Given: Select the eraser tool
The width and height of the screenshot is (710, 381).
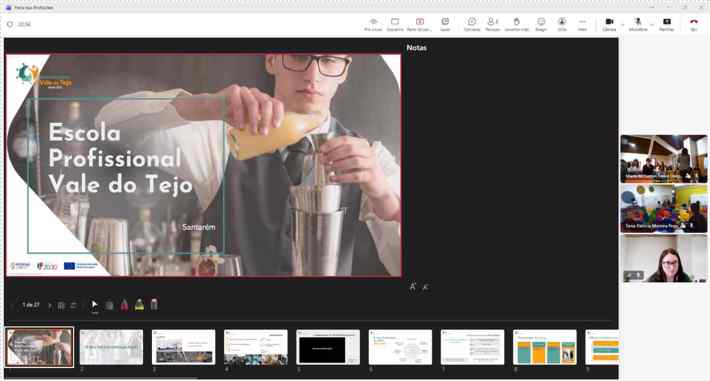Looking at the screenshot, I should [x=154, y=304].
